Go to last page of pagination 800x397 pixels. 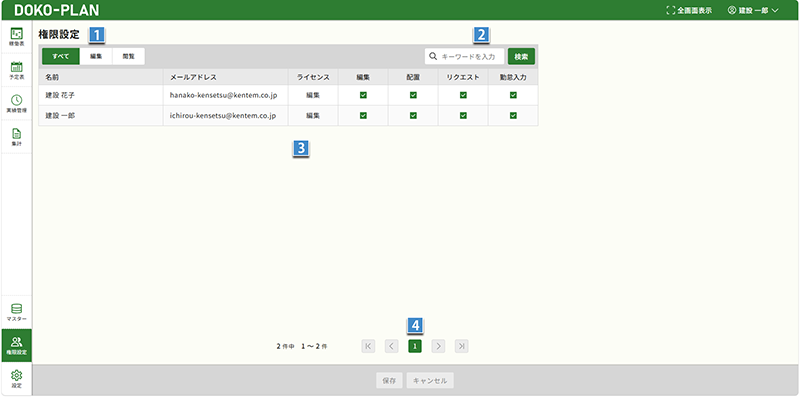462,346
